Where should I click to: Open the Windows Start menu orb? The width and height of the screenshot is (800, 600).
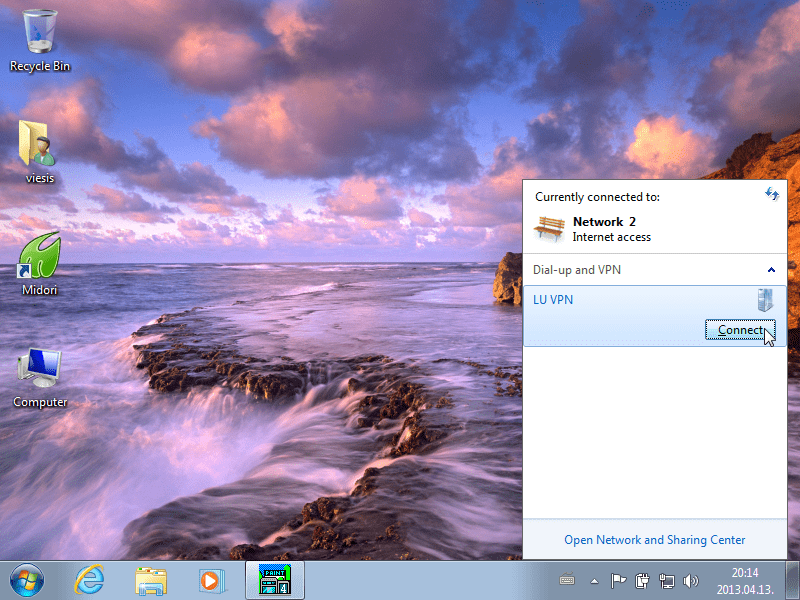(x=27, y=581)
